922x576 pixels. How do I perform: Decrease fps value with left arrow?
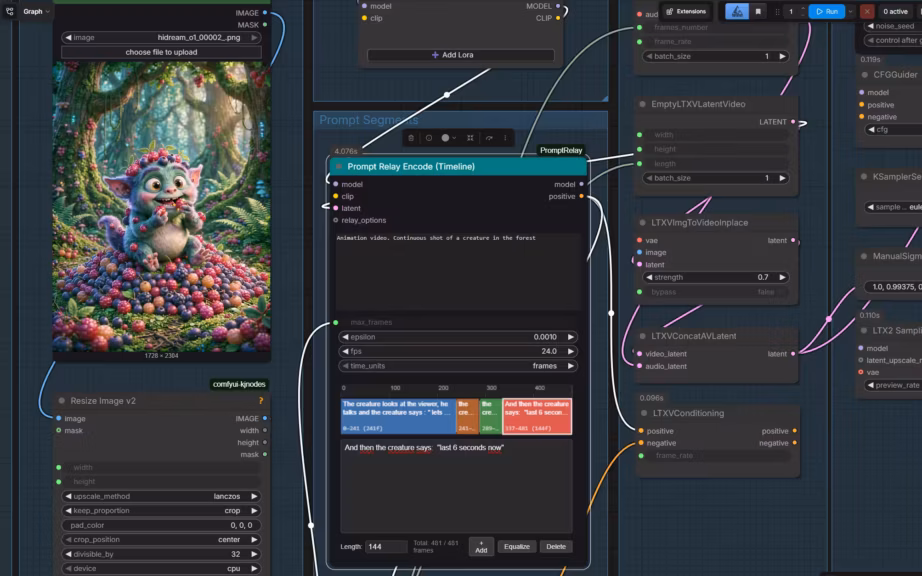click(345, 351)
